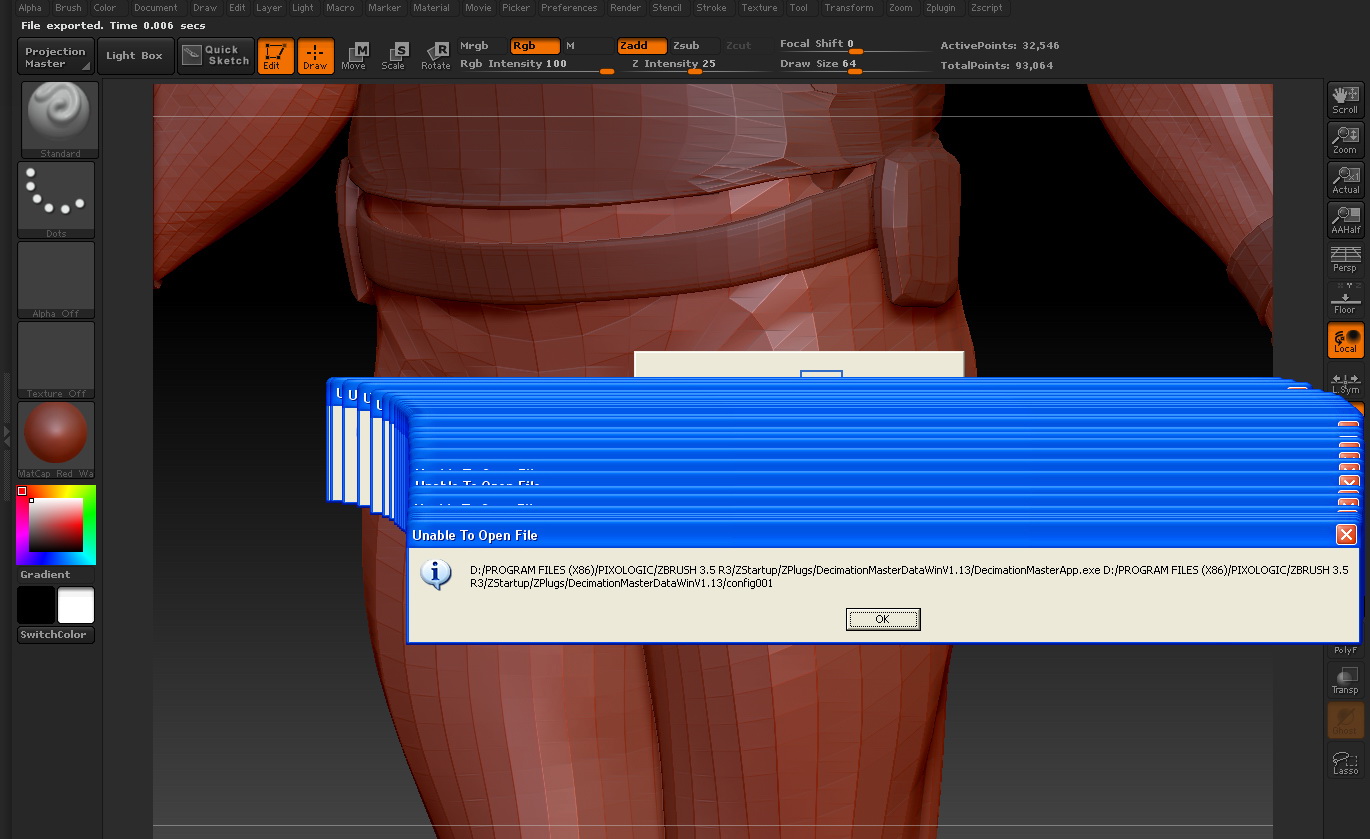
Task: Select the Zoom view icon
Action: [1345, 139]
